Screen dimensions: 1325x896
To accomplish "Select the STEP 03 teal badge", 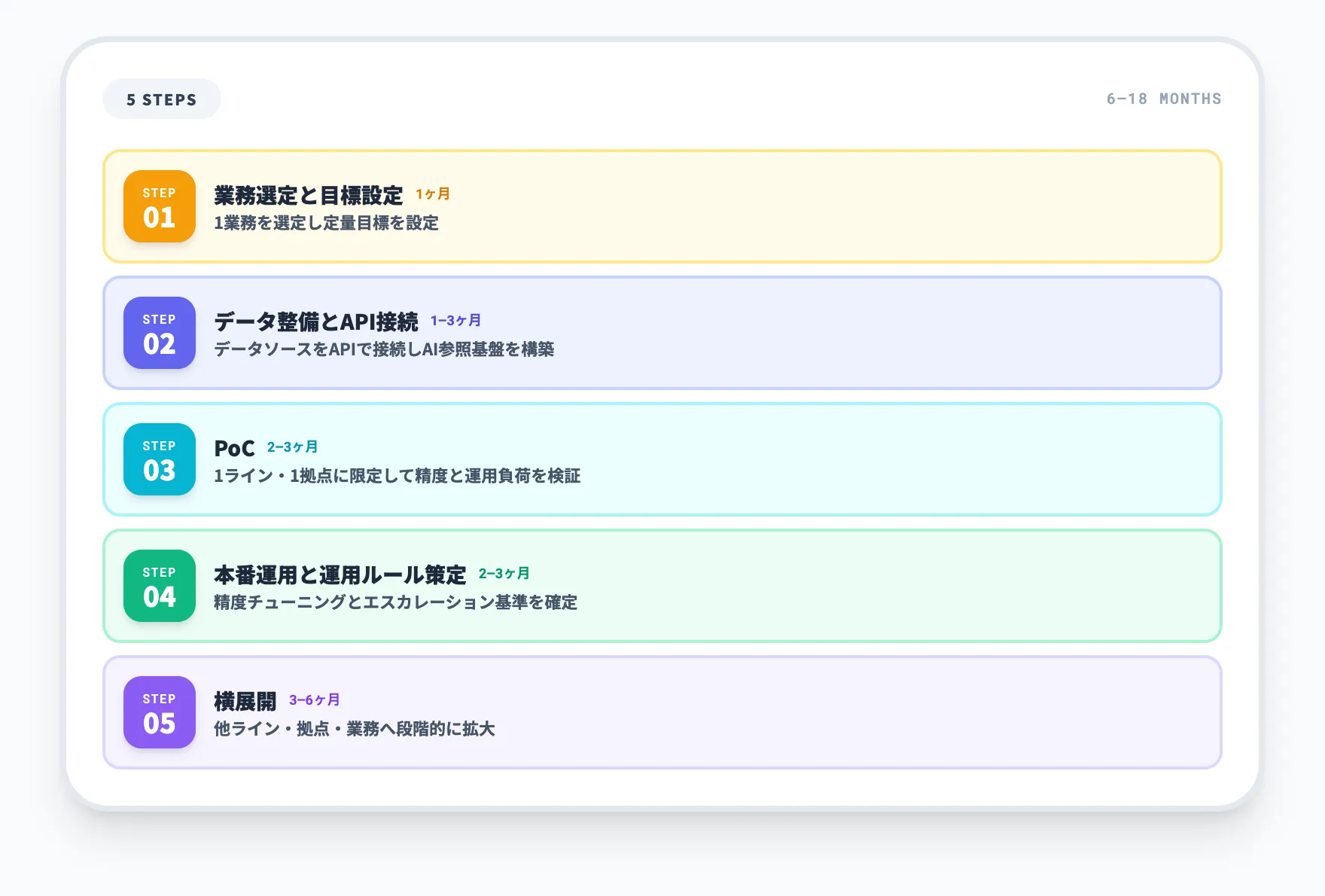I will click(159, 460).
